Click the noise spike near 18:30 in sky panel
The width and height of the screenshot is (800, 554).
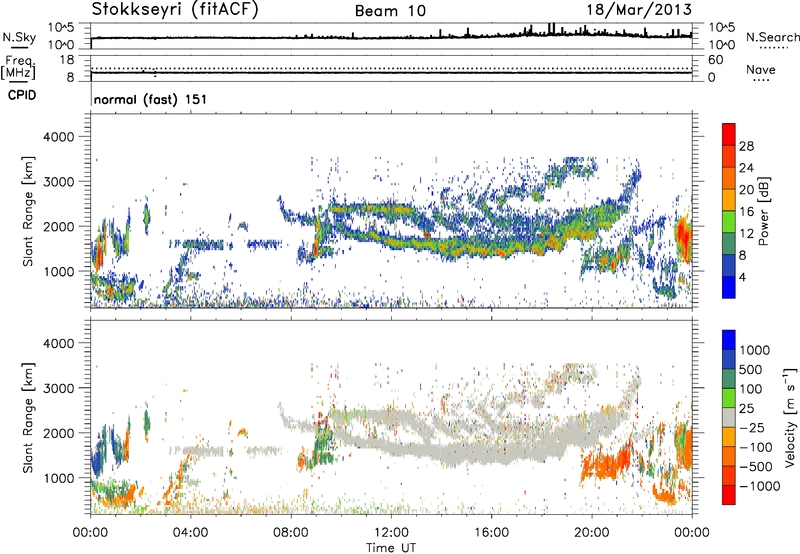tap(551, 29)
